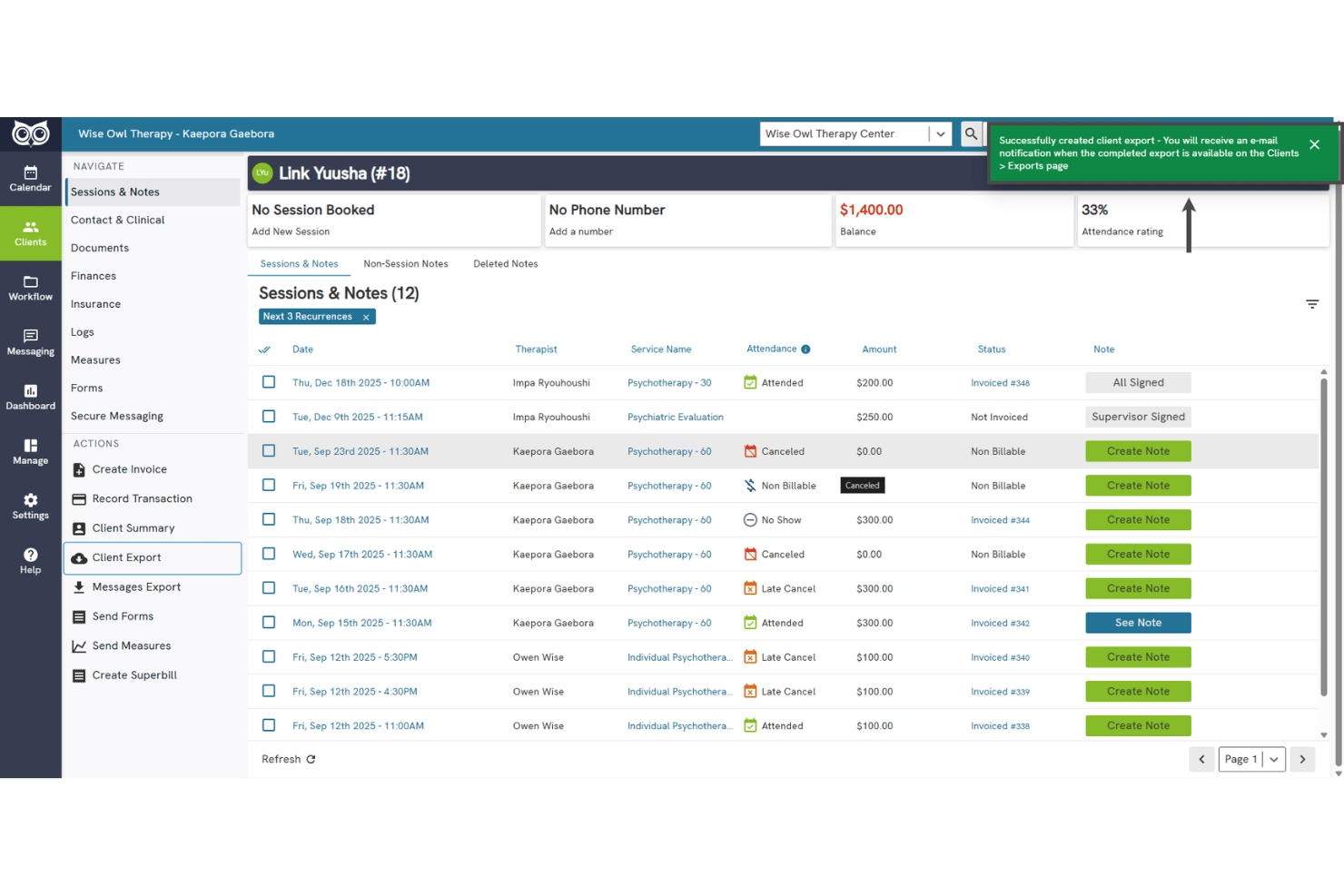
Task: Create note for Sep 23rd session
Action: [x=1138, y=451]
